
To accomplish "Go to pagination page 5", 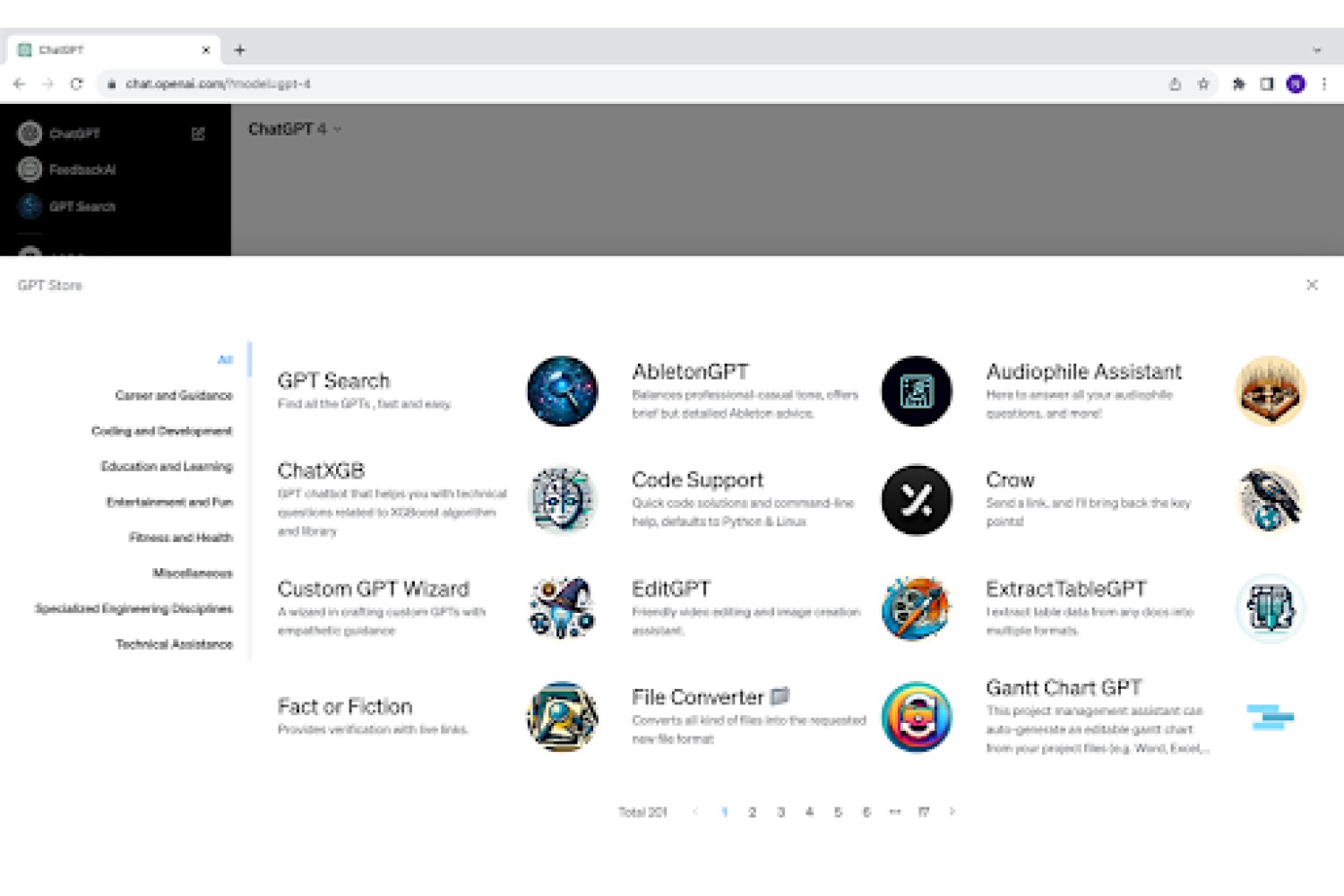I will pyautogui.click(x=838, y=812).
